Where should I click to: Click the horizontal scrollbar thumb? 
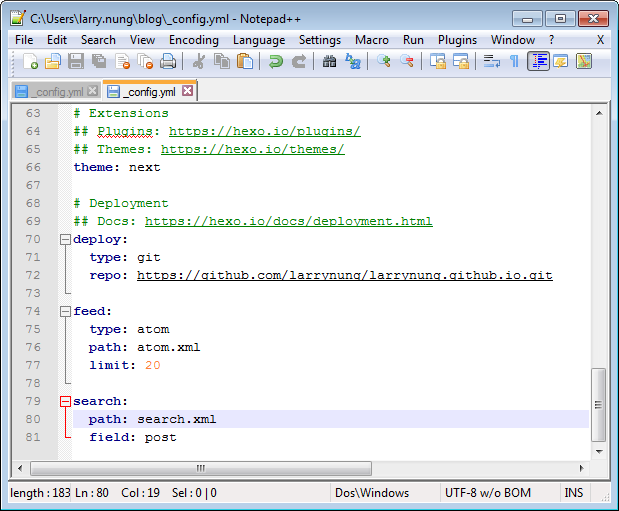point(201,468)
